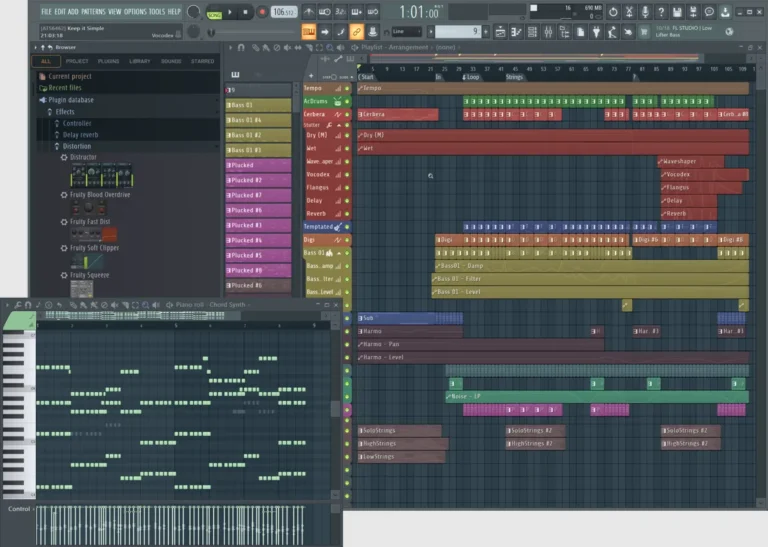Click the save disk icon
Viewport: 768px width, 547px height.
coord(677,12)
